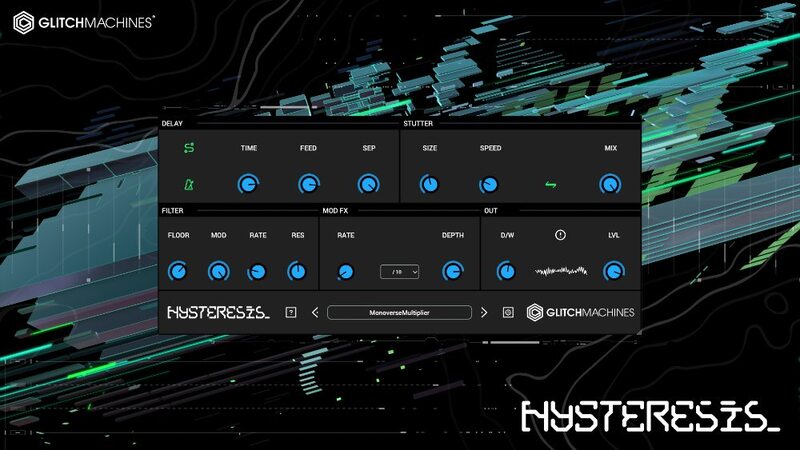
Task: Go to the previous preset arrow
Action: coord(315,312)
